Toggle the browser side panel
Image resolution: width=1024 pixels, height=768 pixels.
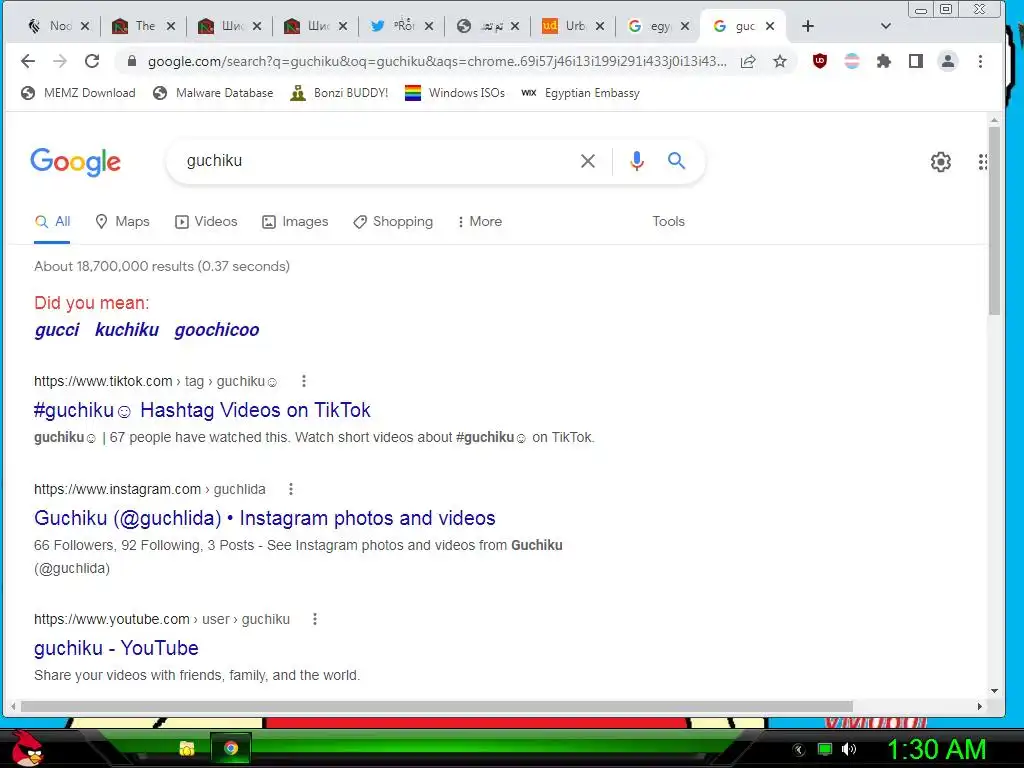[x=916, y=61]
